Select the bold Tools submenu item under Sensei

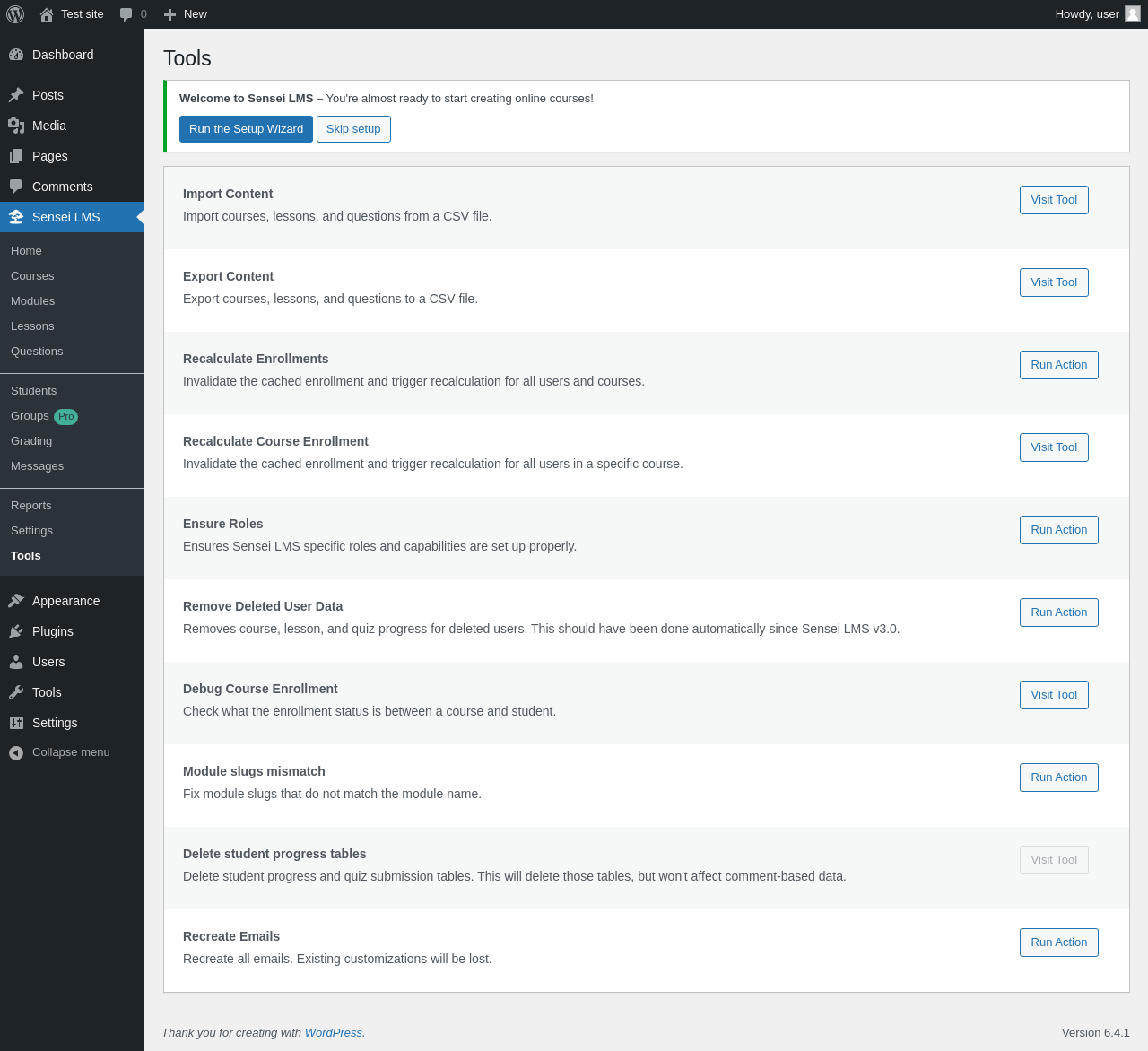(x=72, y=556)
